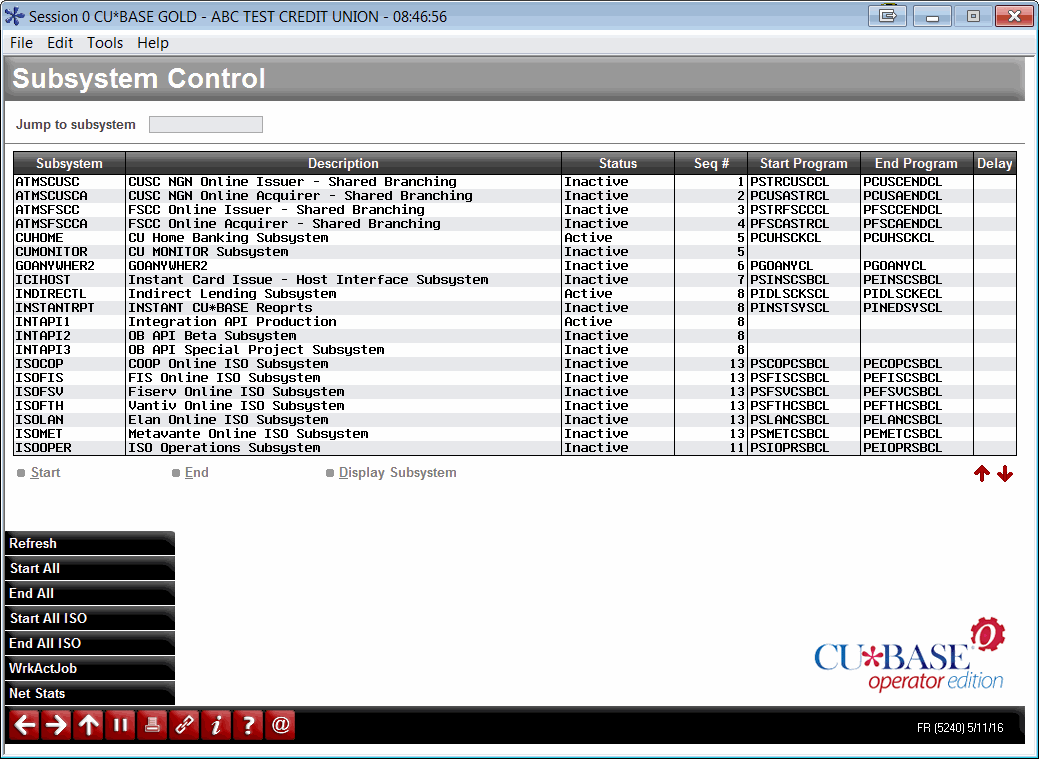Select the up arrow toolbar icon
The height and width of the screenshot is (759, 1039).
coord(87,724)
